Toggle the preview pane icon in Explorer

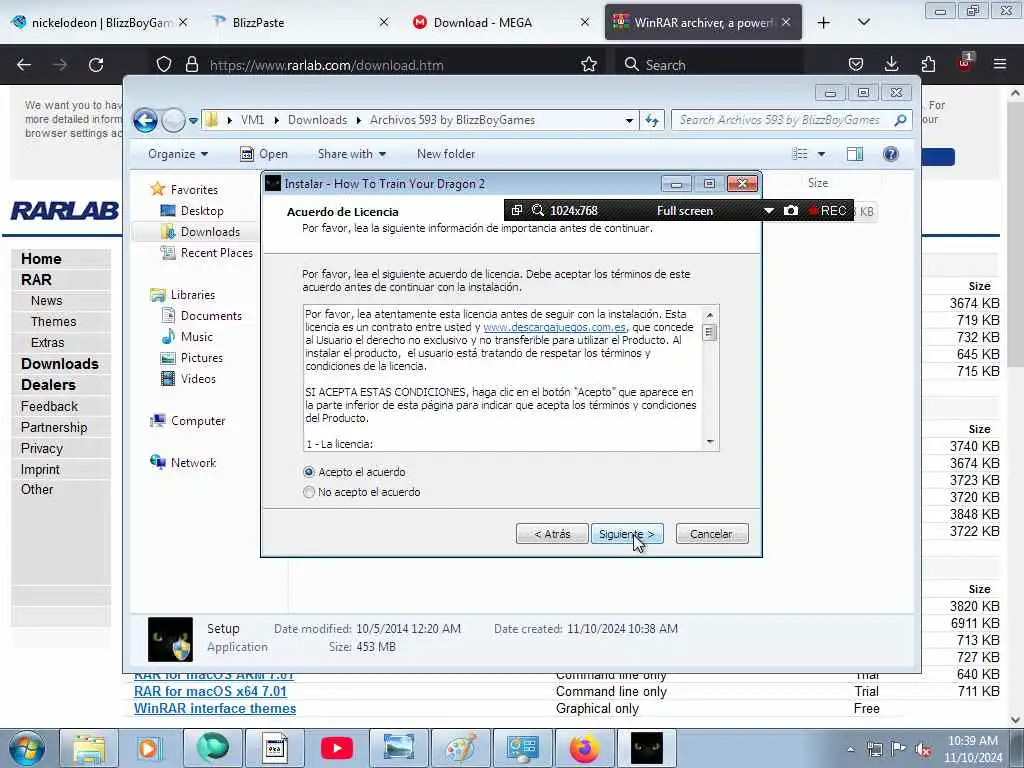(855, 154)
